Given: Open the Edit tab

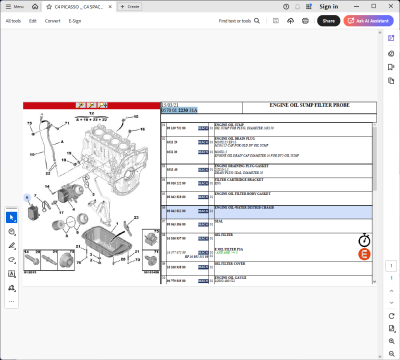Looking at the screenshot, I should [33, 21].
